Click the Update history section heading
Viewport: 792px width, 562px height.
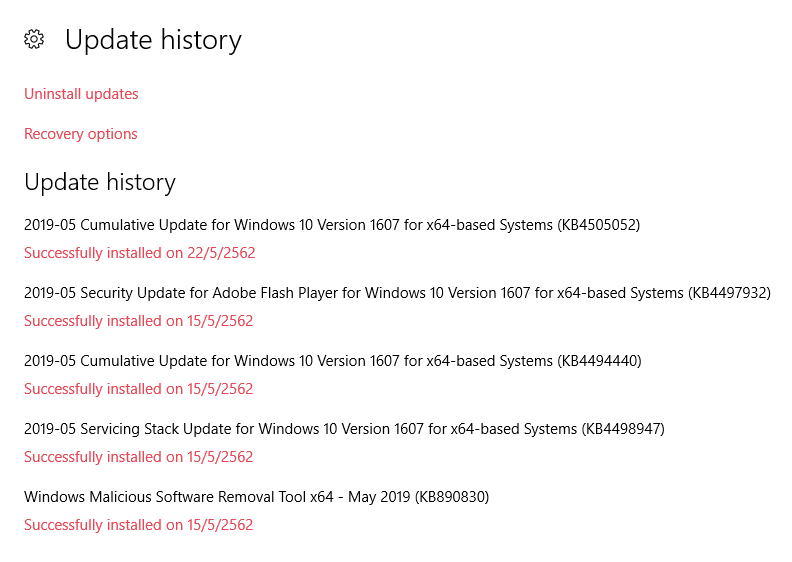100,182
